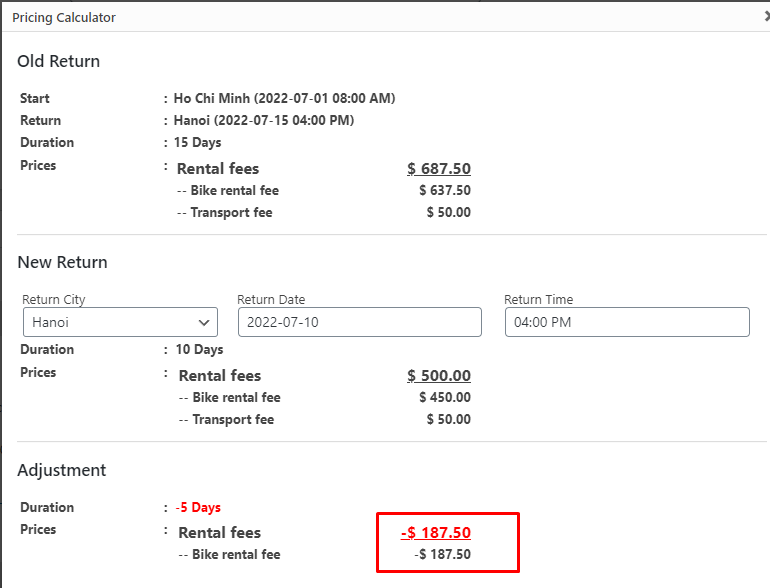The height and width of the screenshot is (588, 770).
Task: Open the Return City dropdown
Action: point(119,322)
